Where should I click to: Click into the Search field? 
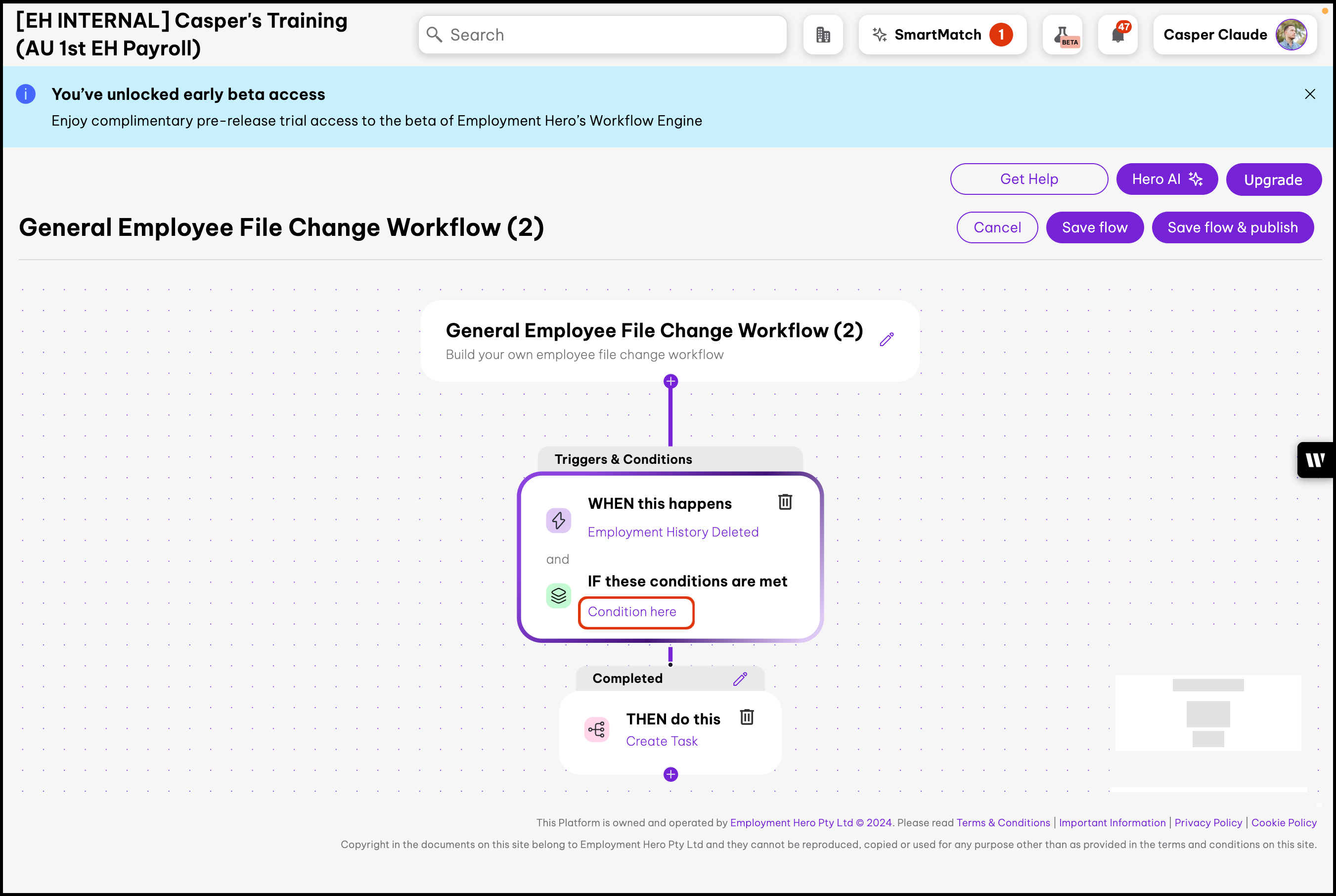coord(603,35)
